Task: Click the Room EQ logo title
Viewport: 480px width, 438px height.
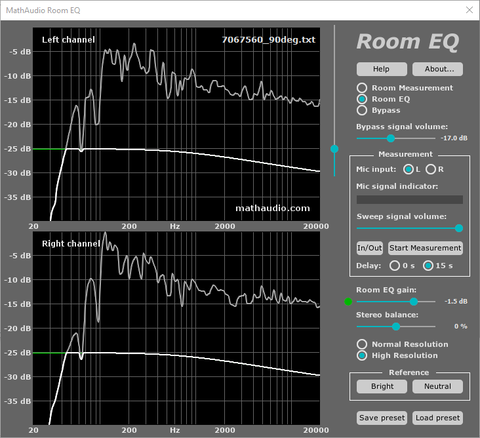Action: tap(408, 42)
